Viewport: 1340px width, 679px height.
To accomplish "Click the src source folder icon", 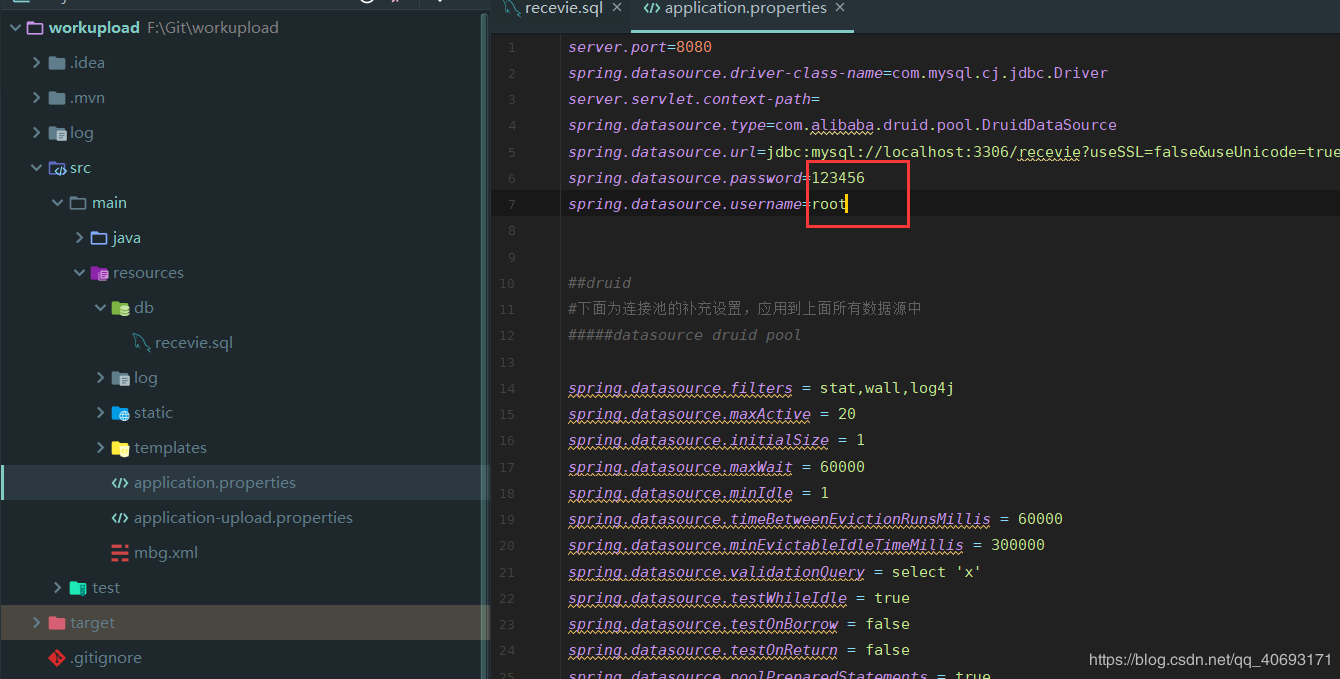I will coord(57,168).
